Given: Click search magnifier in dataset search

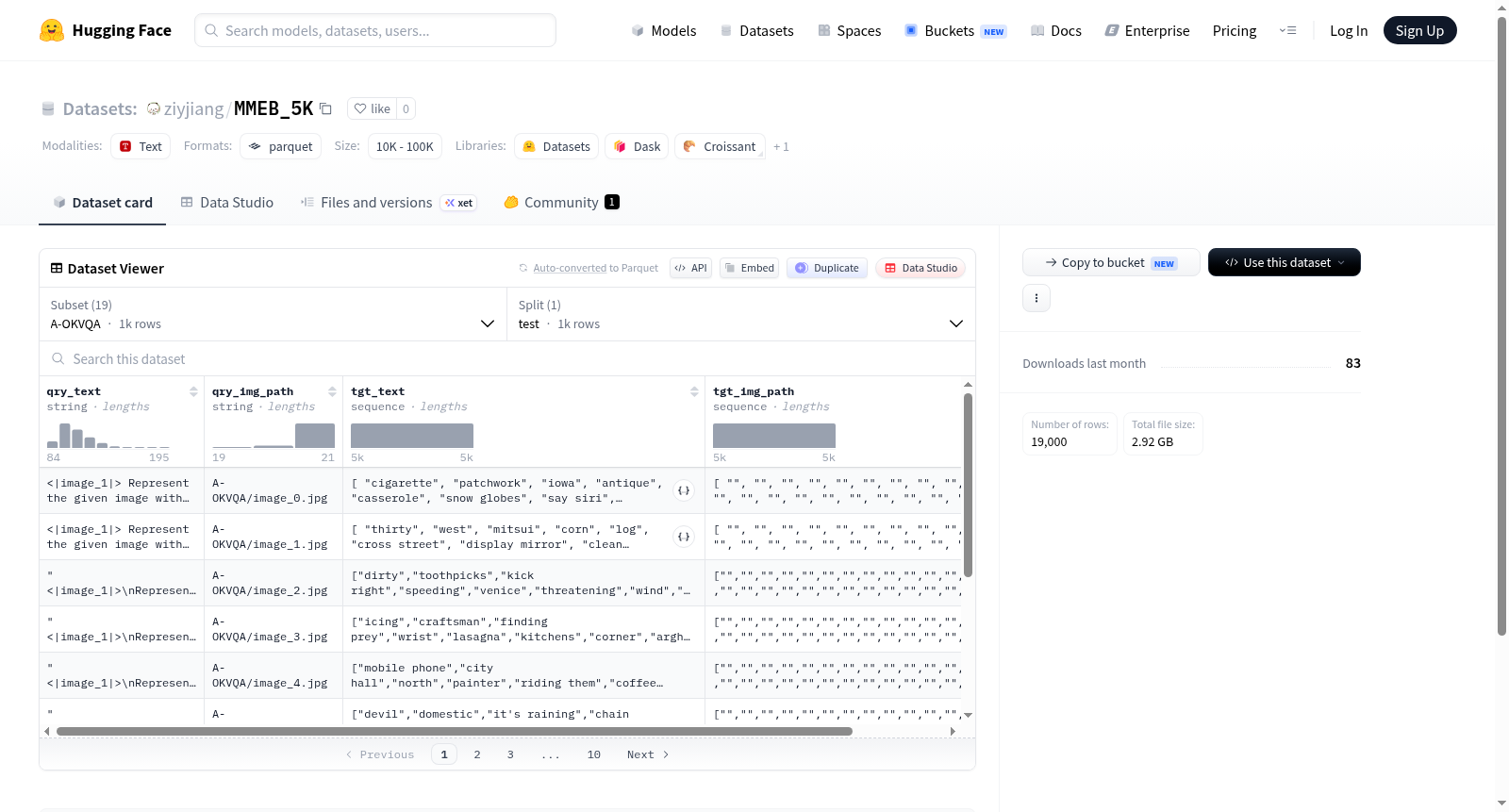Looking at the screenshot, I should [x=58, y=358].
